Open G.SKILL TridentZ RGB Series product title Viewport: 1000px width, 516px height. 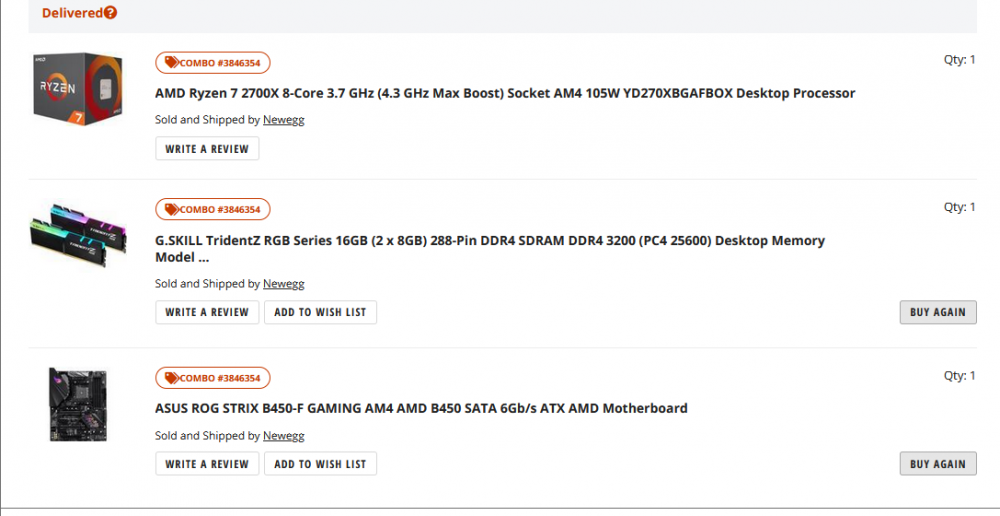490,241
